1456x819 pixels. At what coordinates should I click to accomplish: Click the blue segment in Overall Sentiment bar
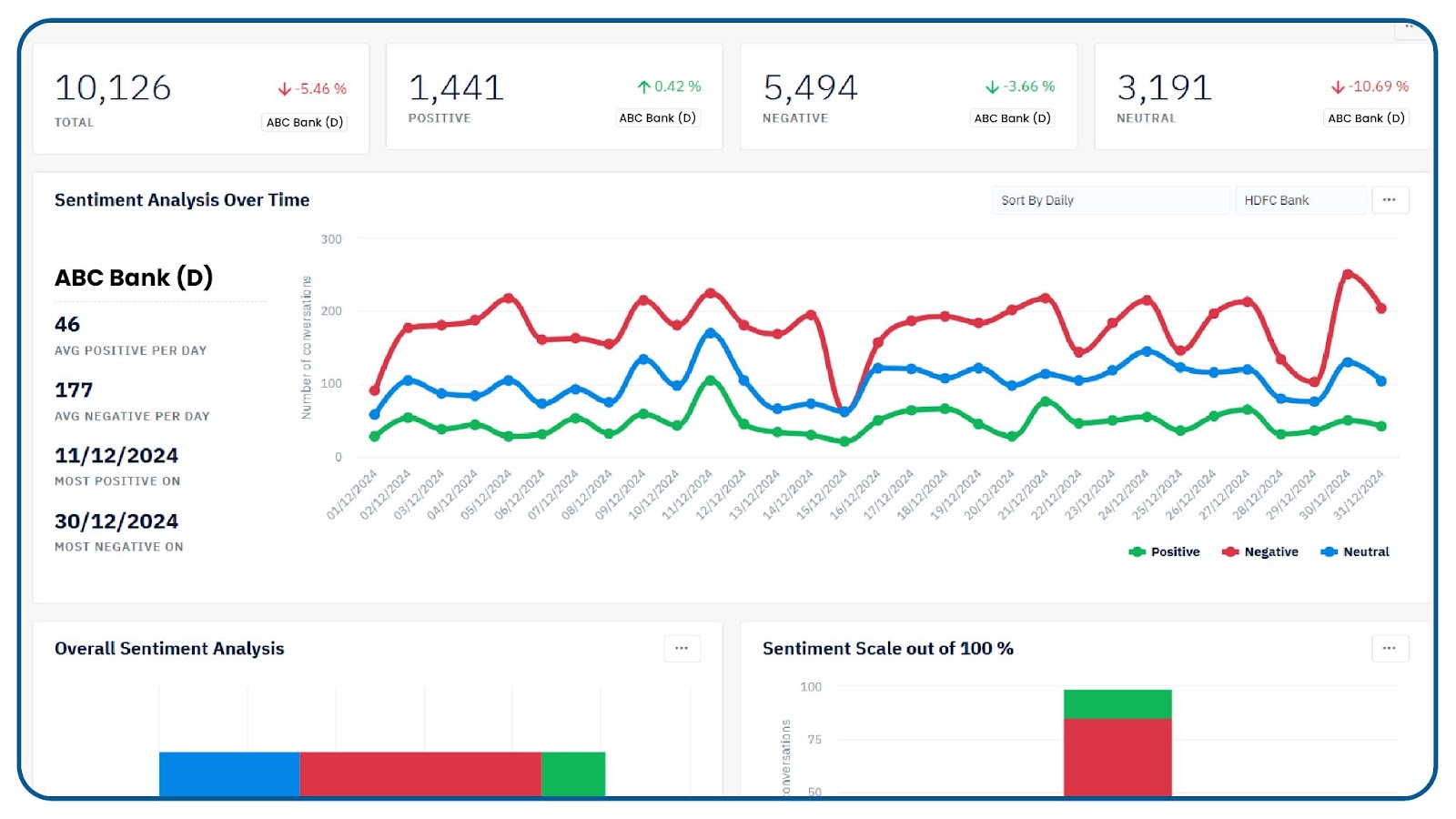[229, 773]
